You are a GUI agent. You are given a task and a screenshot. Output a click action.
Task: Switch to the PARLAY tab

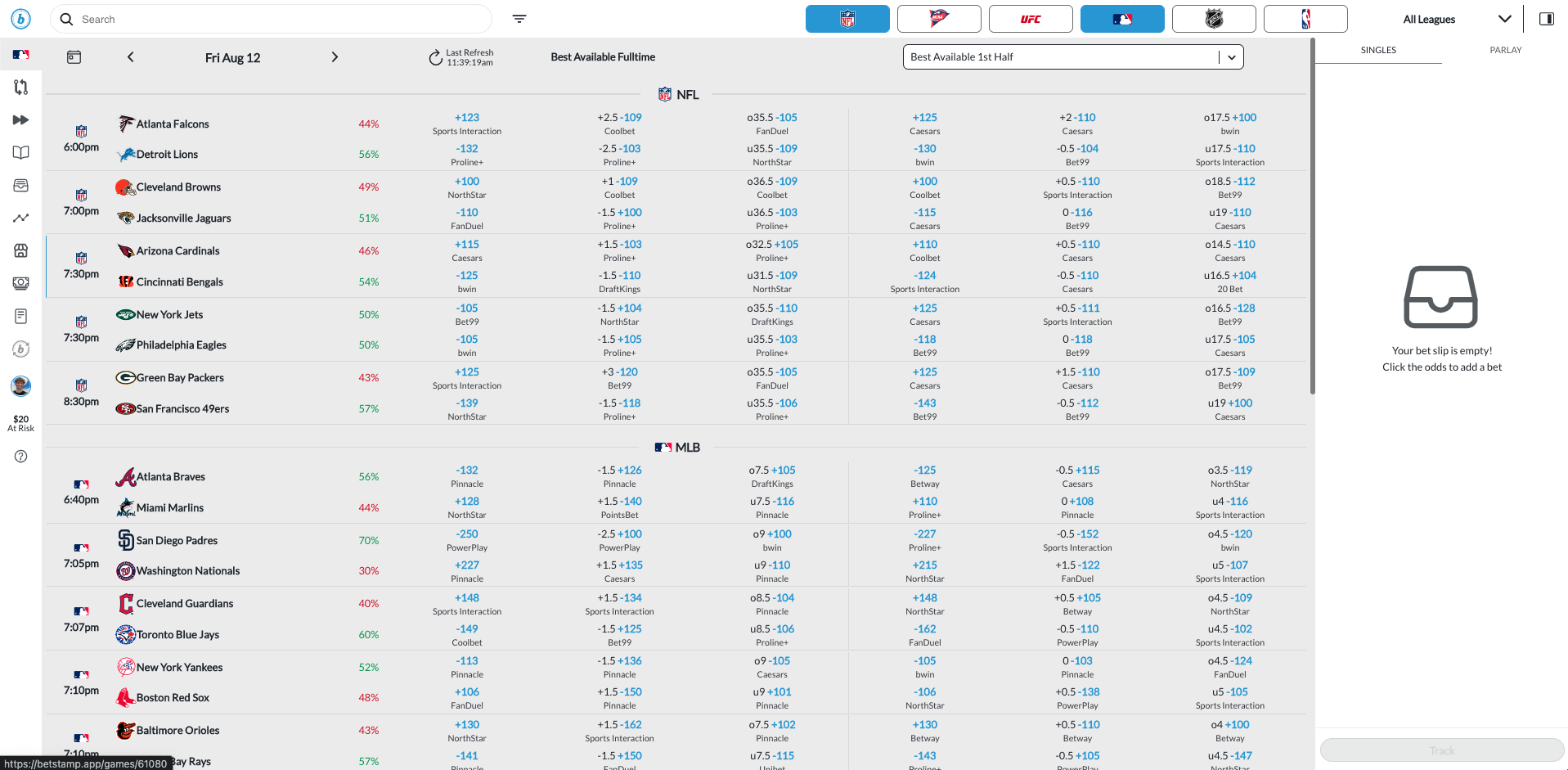click(1505, 50)
